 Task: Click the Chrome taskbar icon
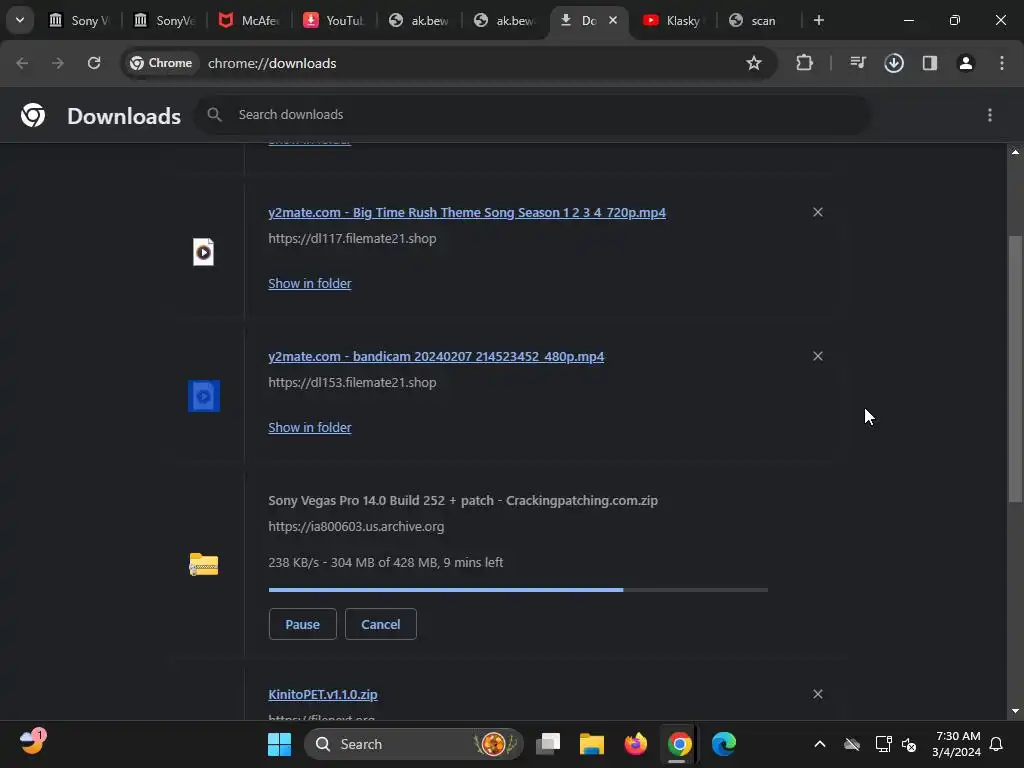pos(679,744)
